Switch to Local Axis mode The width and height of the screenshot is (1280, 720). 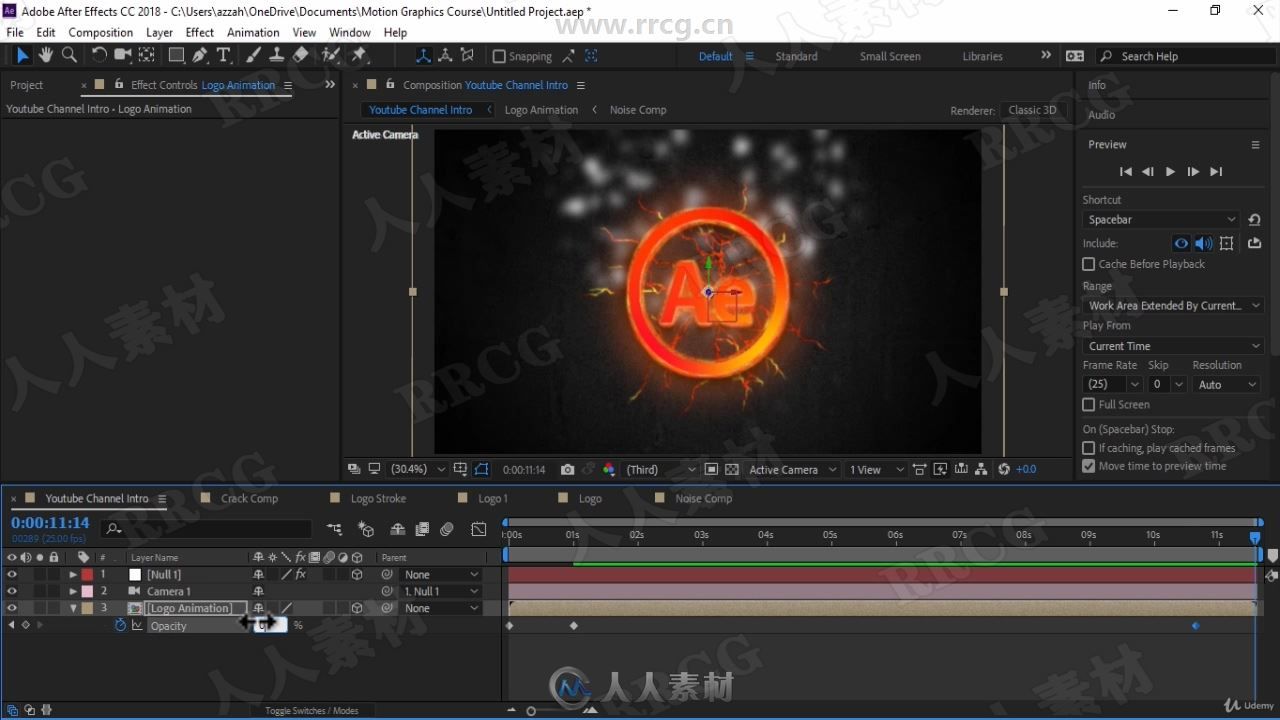point(423,56)
